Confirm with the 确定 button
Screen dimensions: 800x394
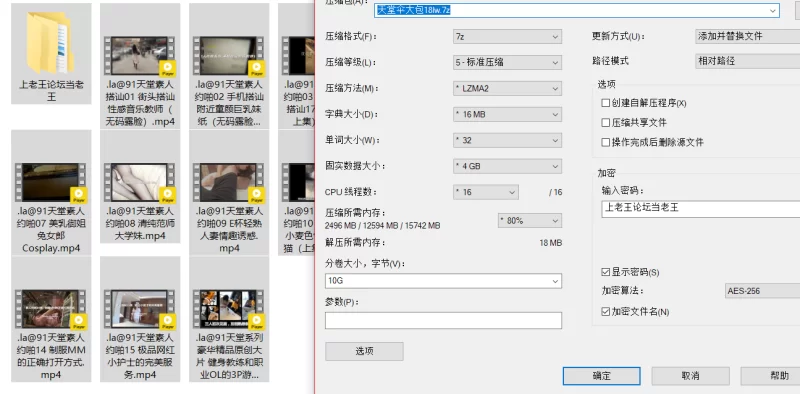[x=602, y=376]
